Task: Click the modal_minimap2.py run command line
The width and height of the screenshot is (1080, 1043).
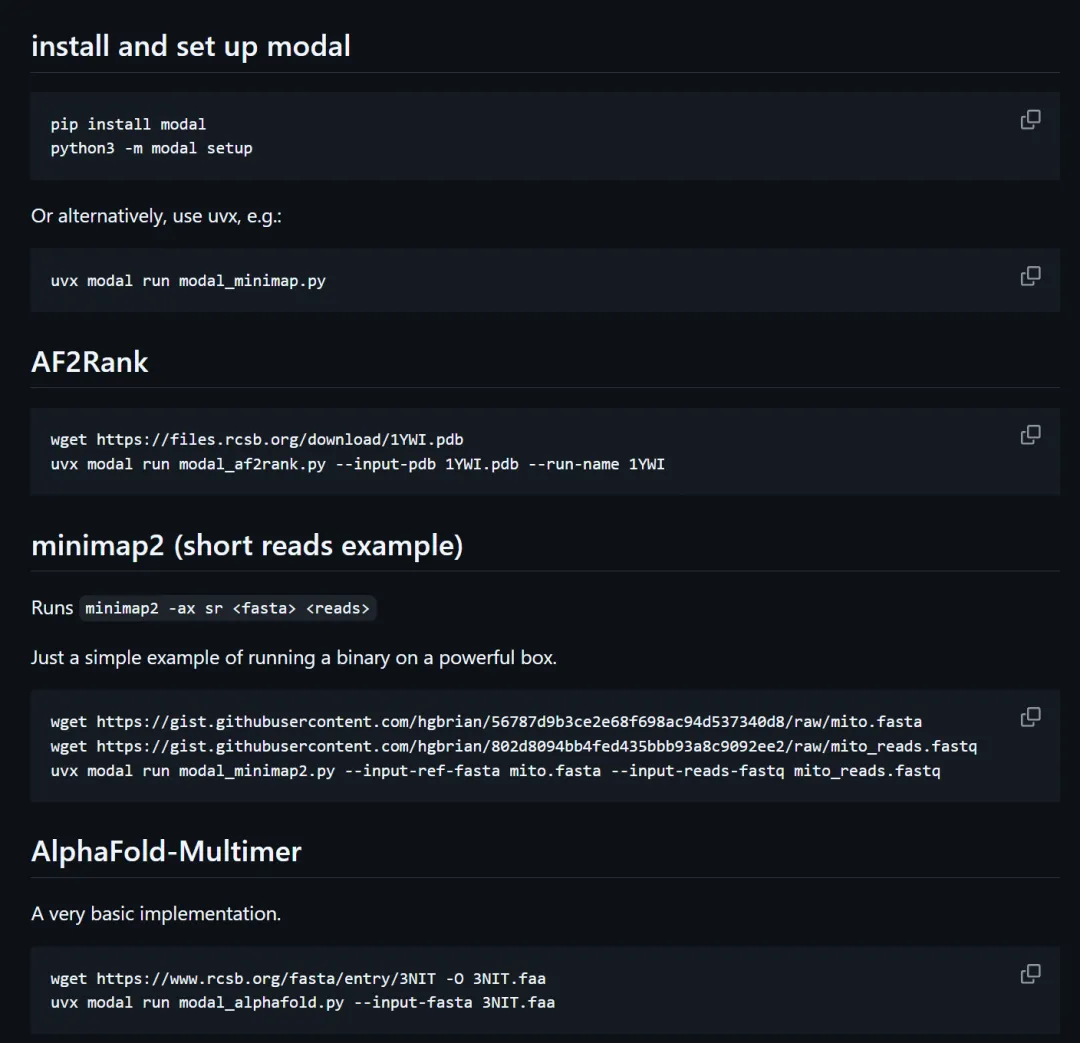Action: coord(495,771)
